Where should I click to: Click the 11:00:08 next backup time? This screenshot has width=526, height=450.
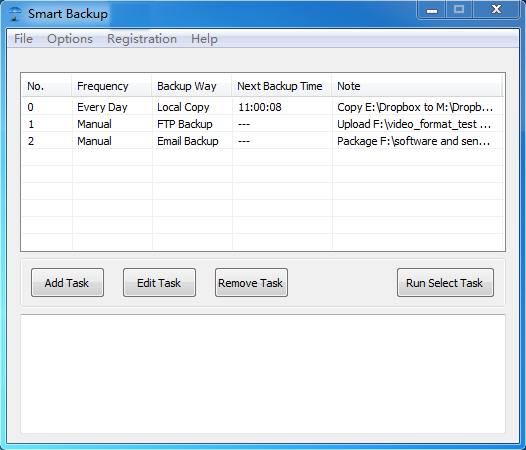pos(260,107)
